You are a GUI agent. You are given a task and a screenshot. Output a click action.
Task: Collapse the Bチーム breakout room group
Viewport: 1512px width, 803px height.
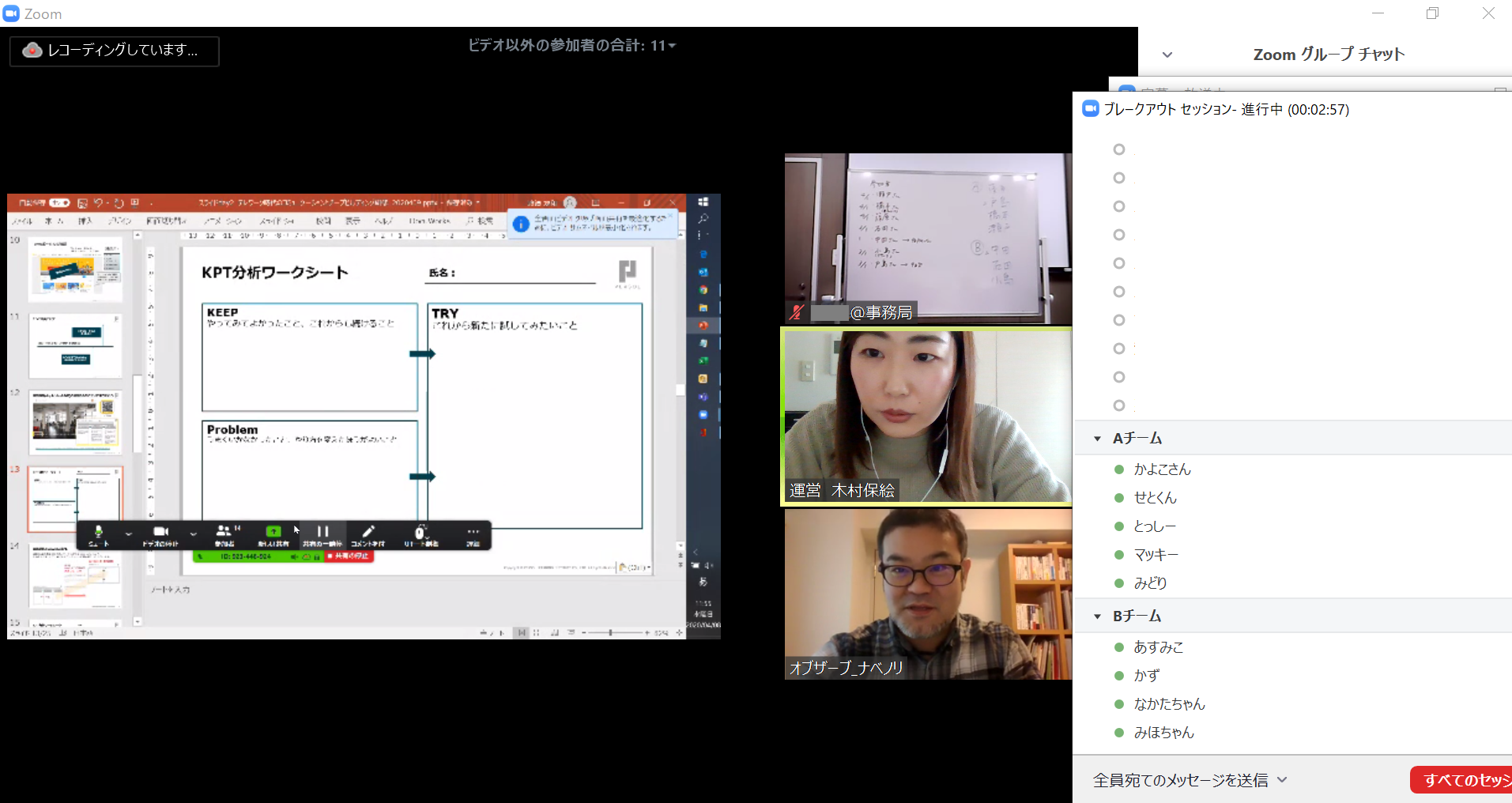(1097, 616)
